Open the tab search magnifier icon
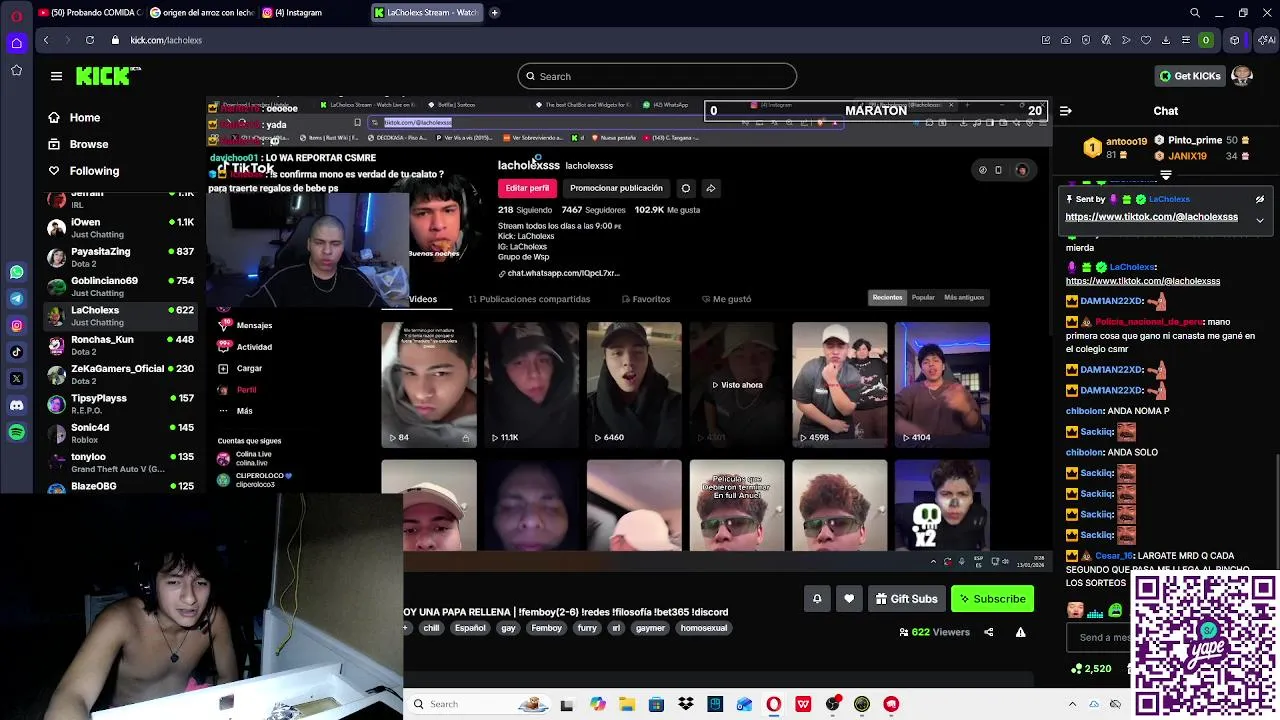The image size is (1280, 720). coord(1195,13)
